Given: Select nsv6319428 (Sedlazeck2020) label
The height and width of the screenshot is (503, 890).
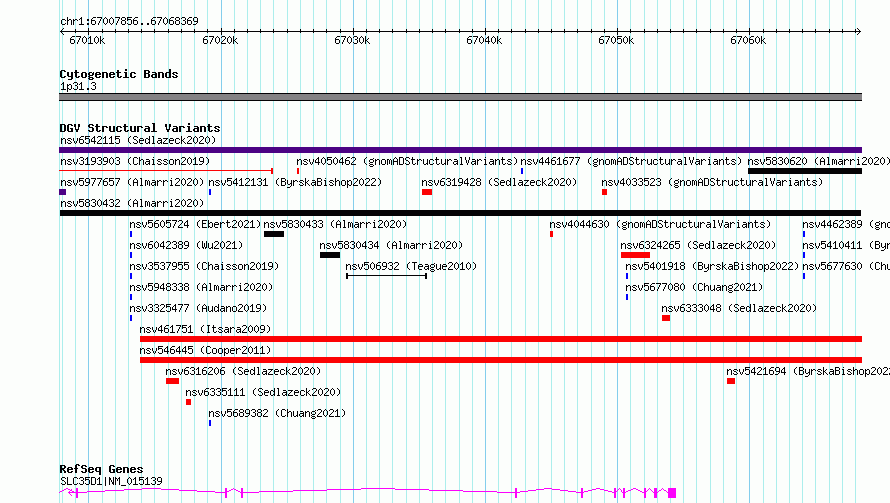Looking at the screenshot, I should [x=499, y=182].
